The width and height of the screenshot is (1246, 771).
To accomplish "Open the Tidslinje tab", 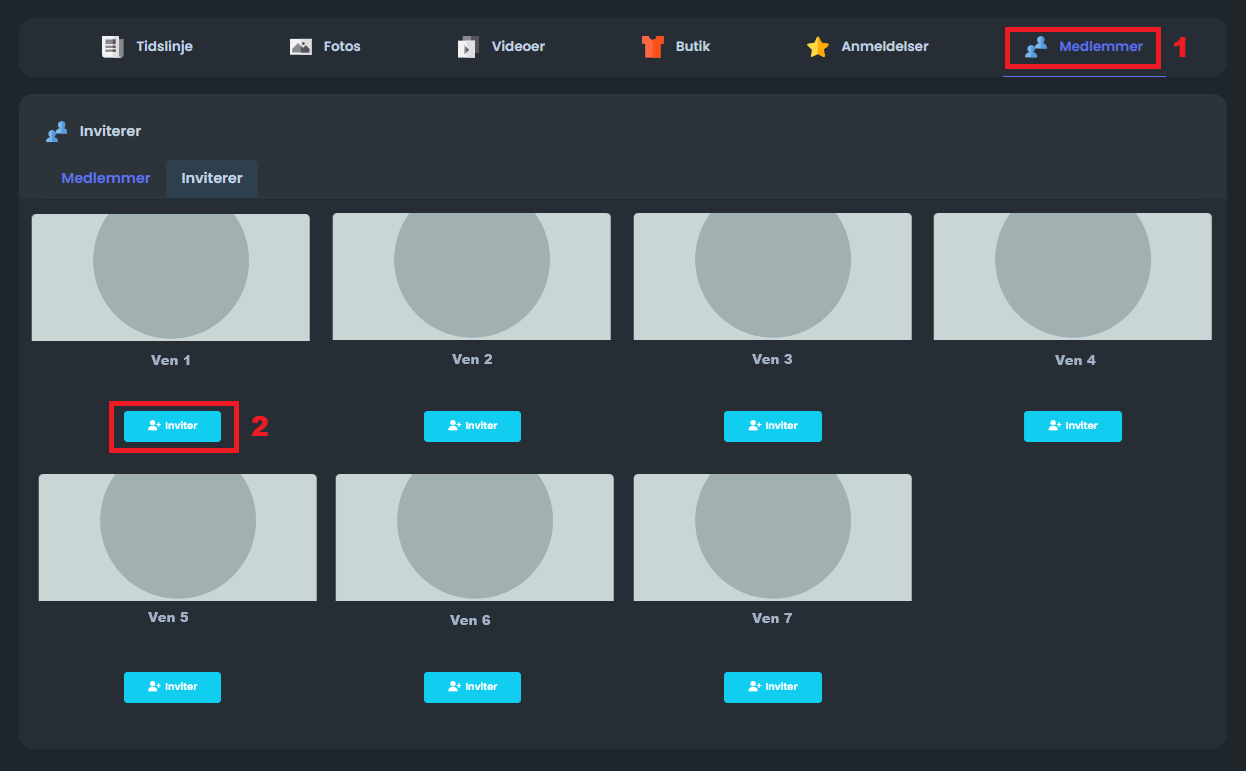I will click(x=147, y=47).
